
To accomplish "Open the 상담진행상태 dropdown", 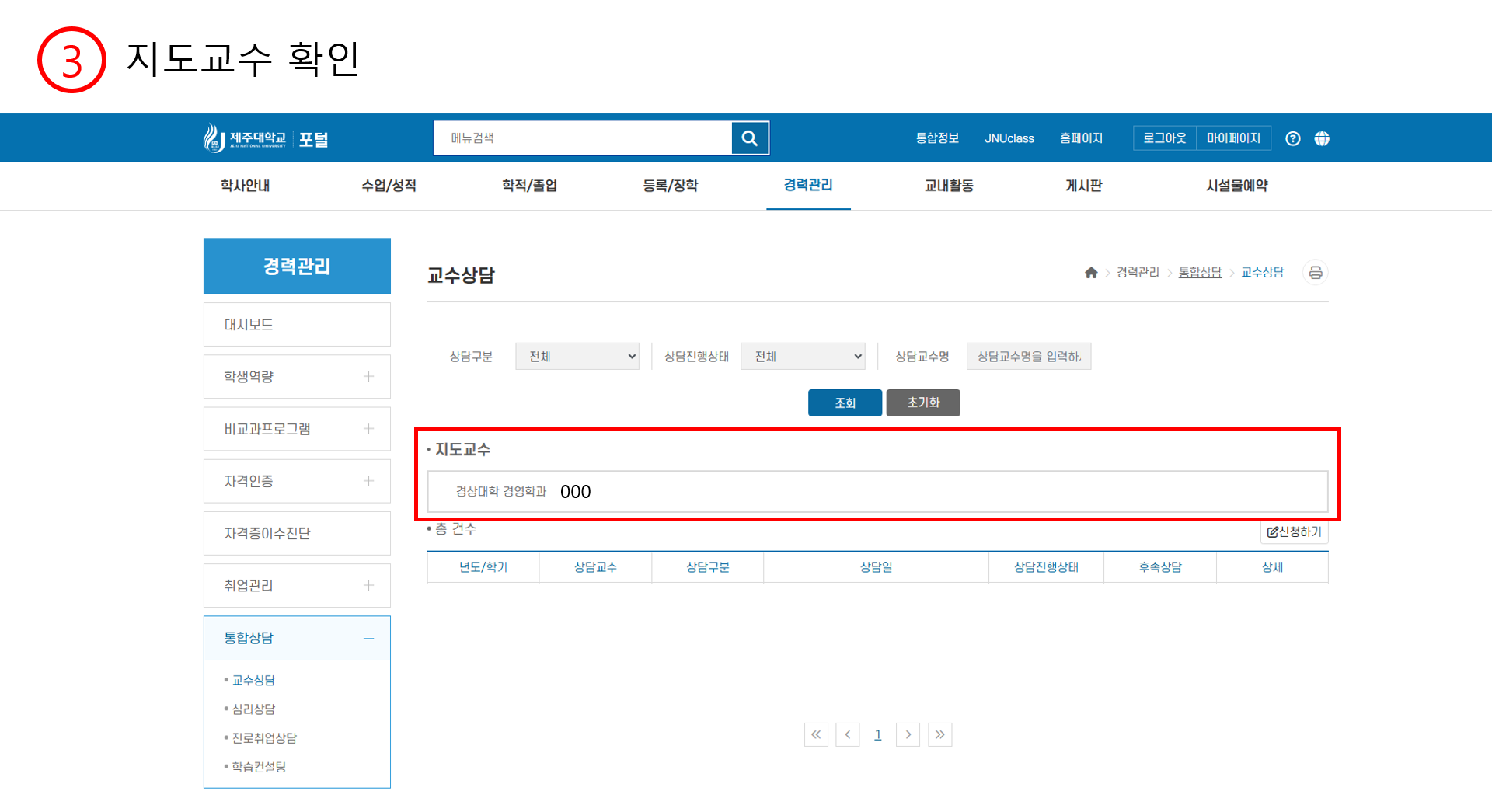I will point(802,356).
